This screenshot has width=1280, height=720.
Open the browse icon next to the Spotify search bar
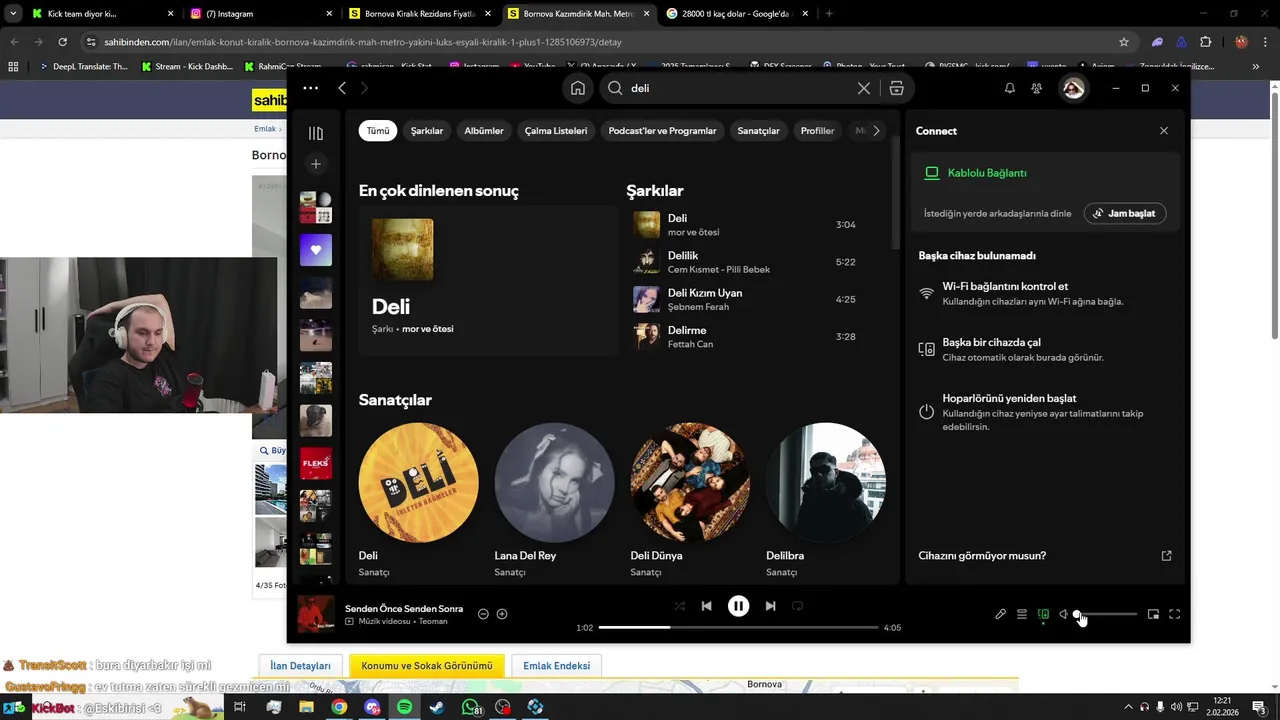[x=896, y=88]
